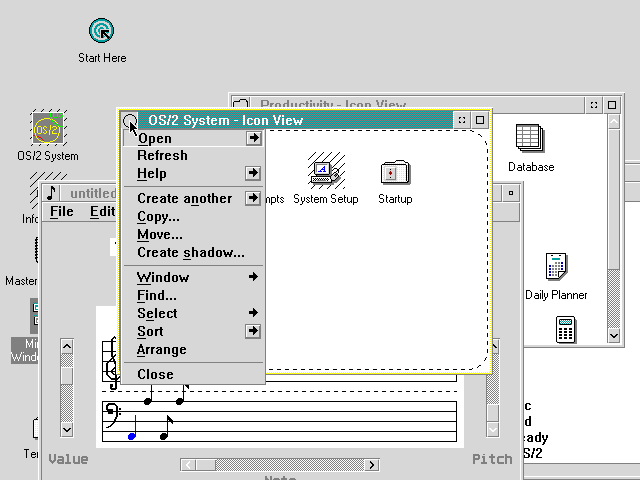
Task: Click Productivity window scrollbar up arrow
Action: click(x=614, y=122)
